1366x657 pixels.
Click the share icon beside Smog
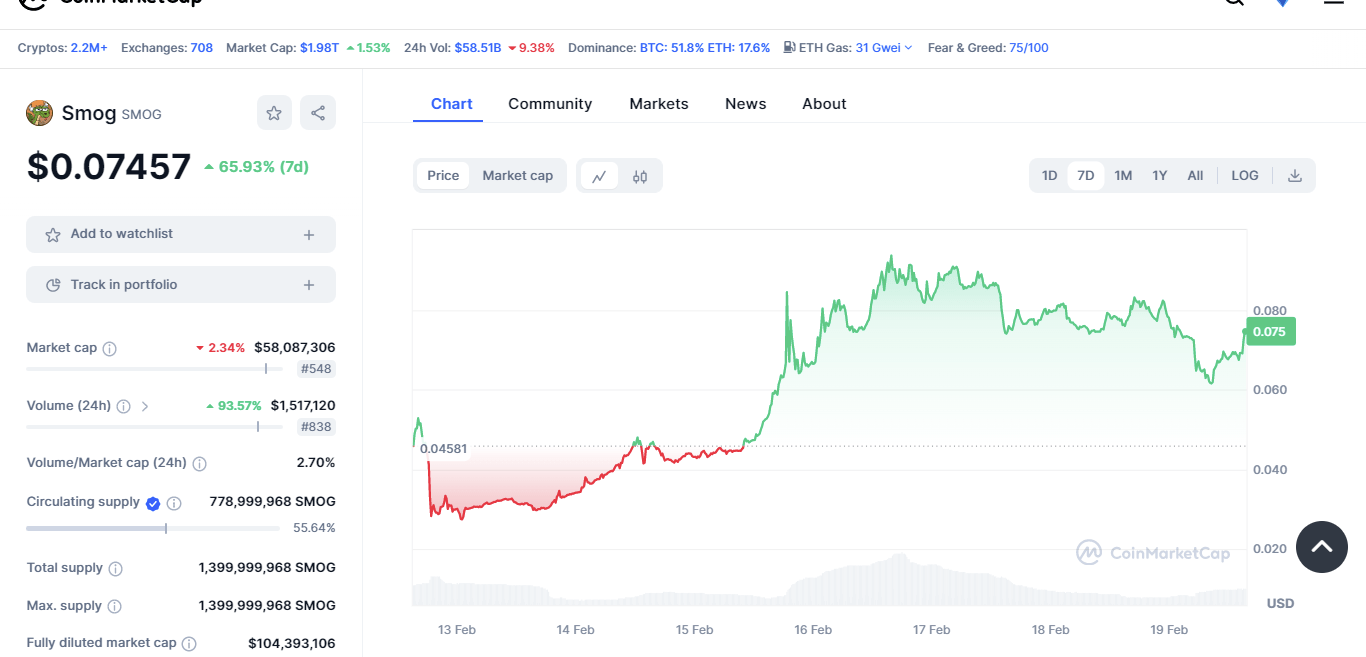point(318,113)
